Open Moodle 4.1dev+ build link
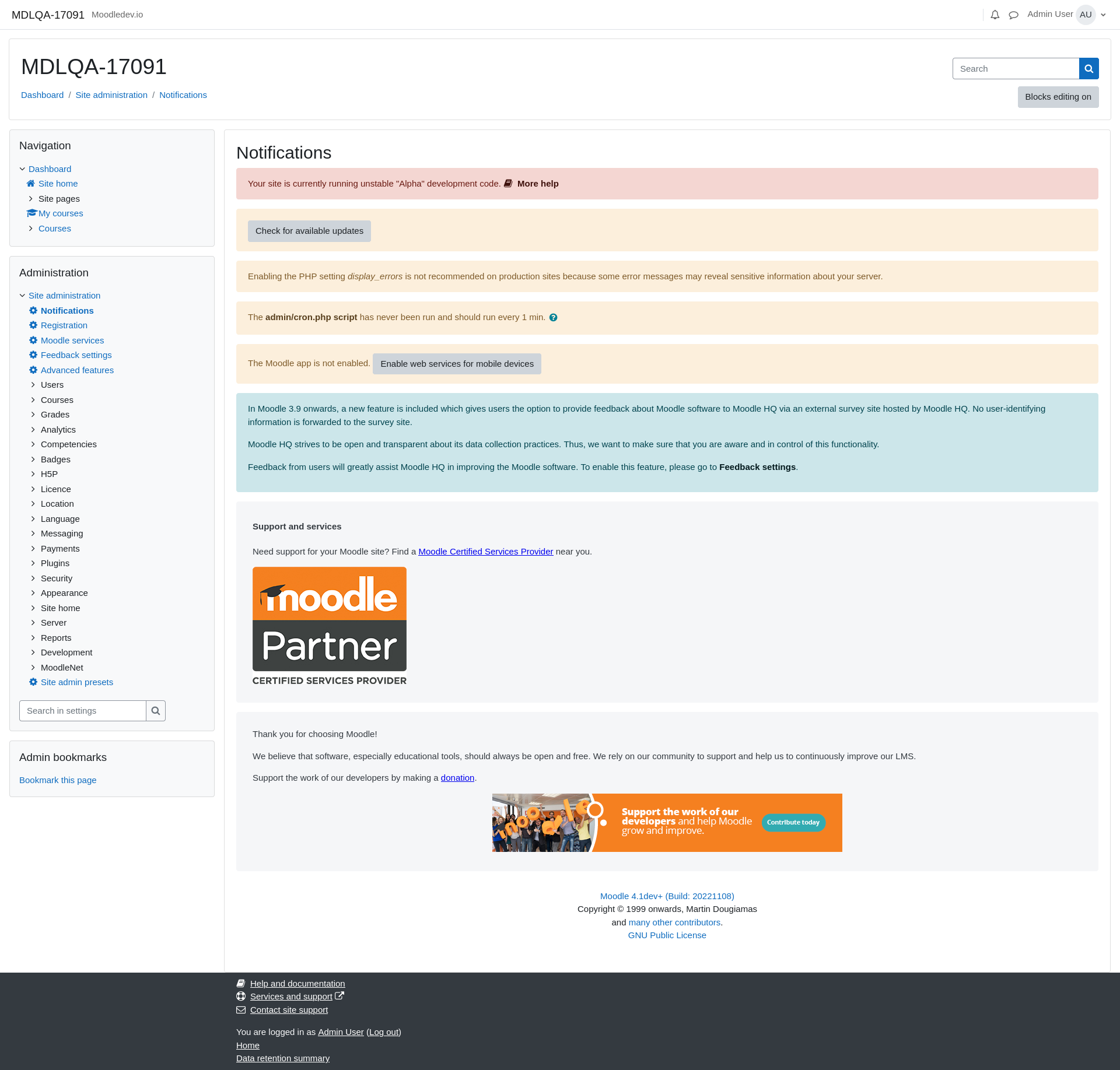The height and width of the screenshot is (1070, 1120). [x=667, y=896]
